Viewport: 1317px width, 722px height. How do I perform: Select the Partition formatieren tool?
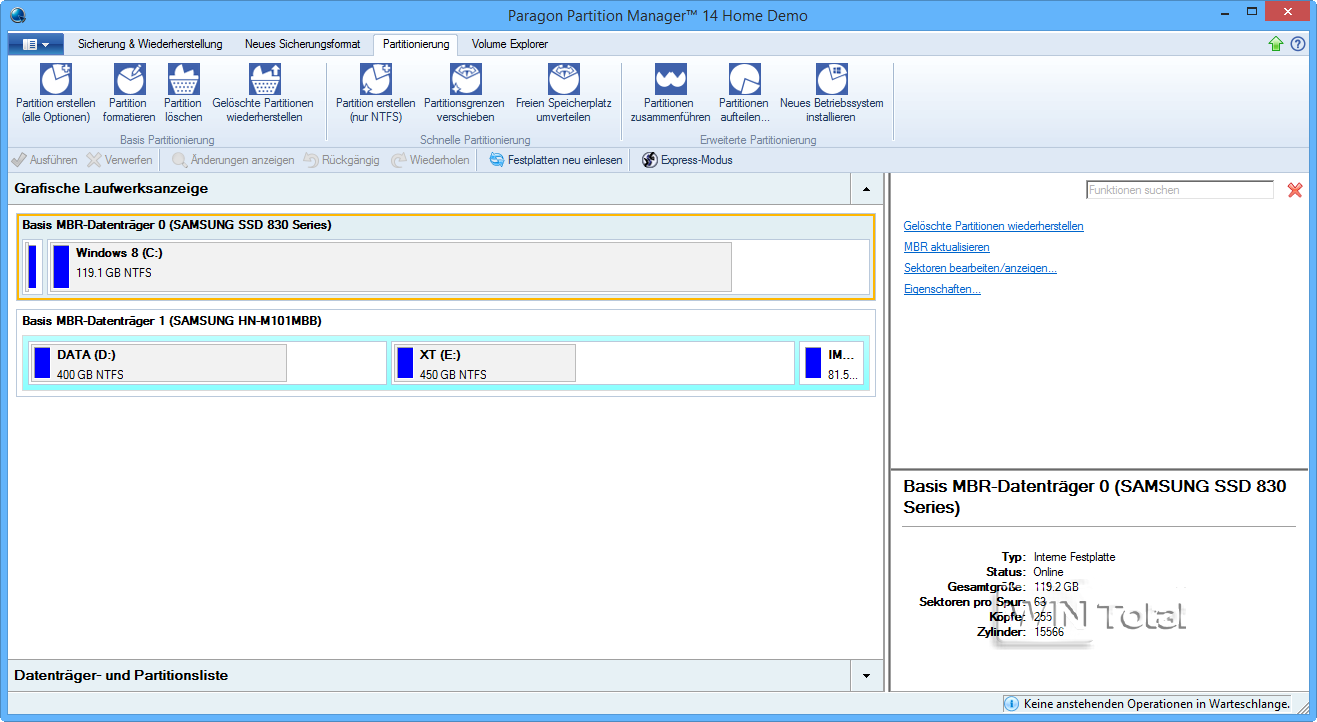tap(128, 80)
